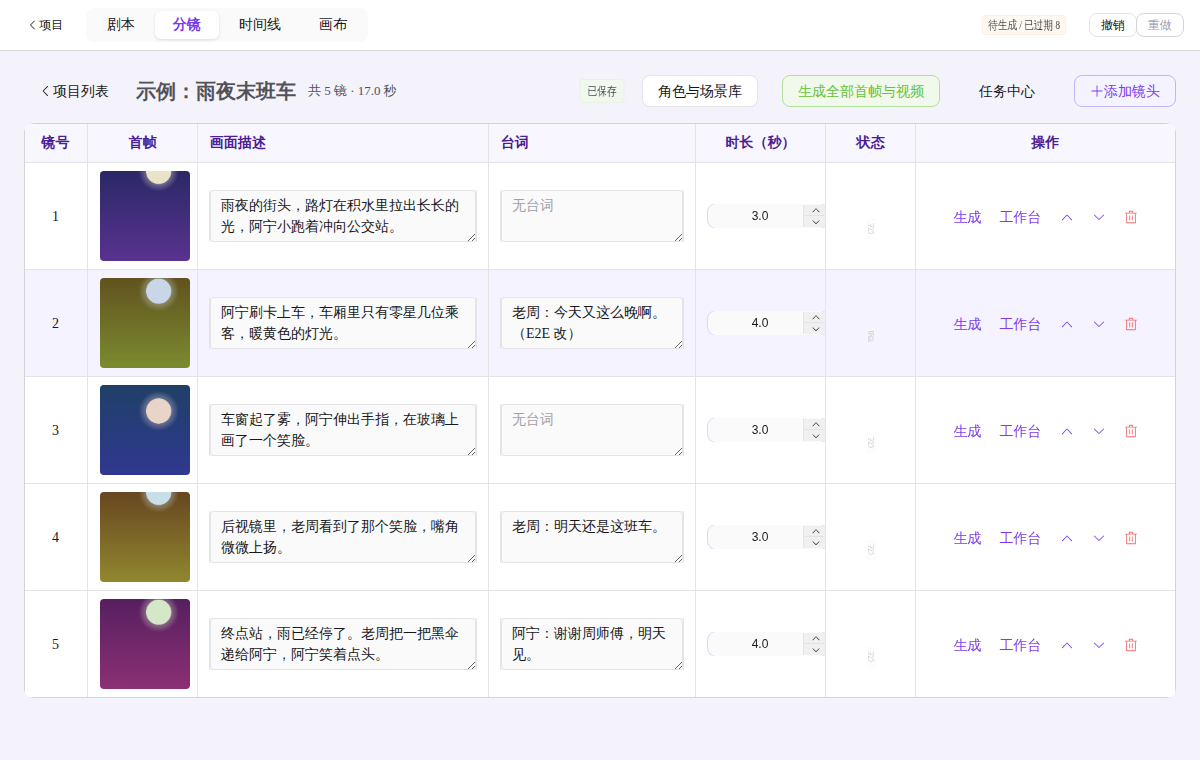Open 工作台 for shot 3
This screenshot has height=760, width=1200.
pyautogui.click(x=1020, y=431)
